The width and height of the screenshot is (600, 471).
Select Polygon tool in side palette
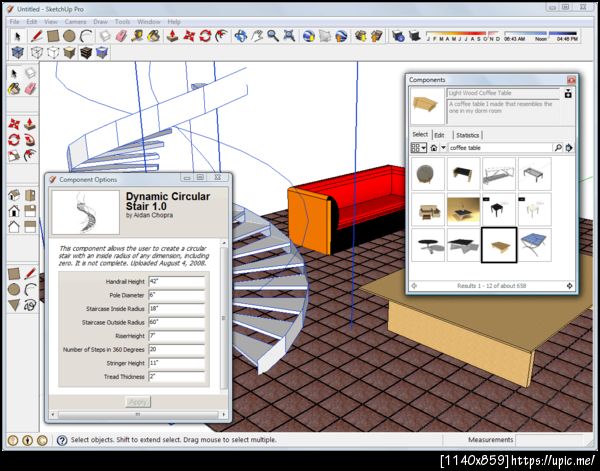click(14, 305)
